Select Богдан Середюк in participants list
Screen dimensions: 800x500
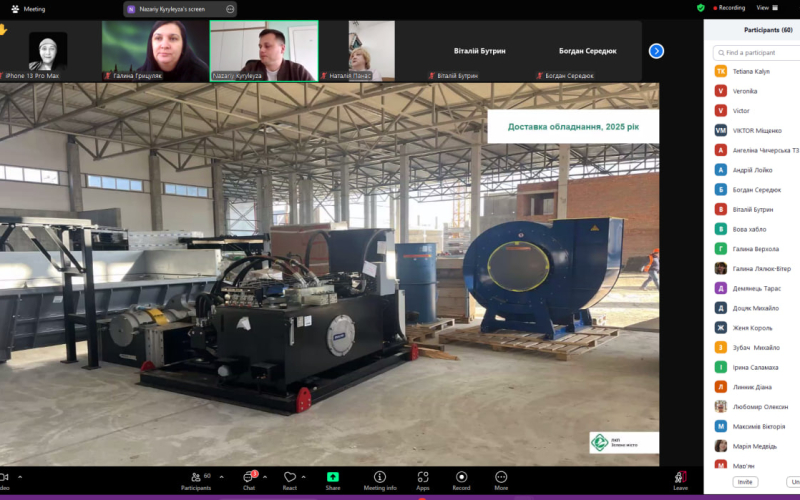coord(757,190)
